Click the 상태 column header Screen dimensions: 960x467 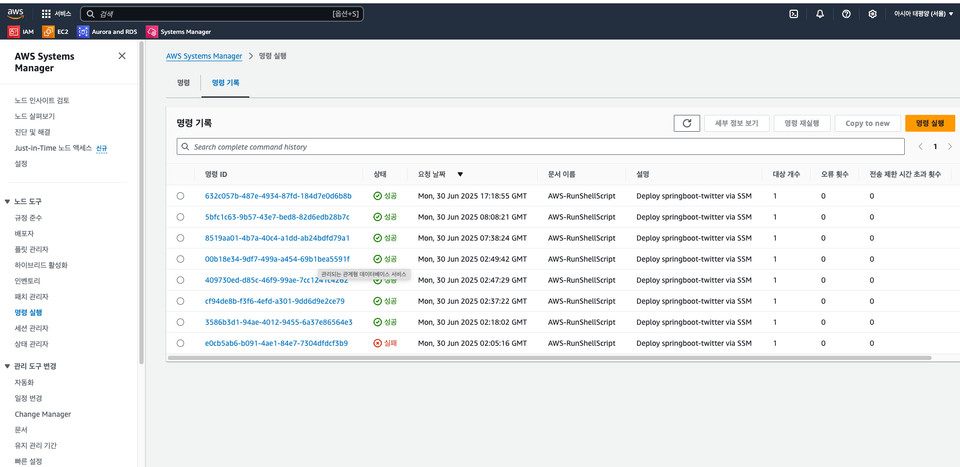380,174
